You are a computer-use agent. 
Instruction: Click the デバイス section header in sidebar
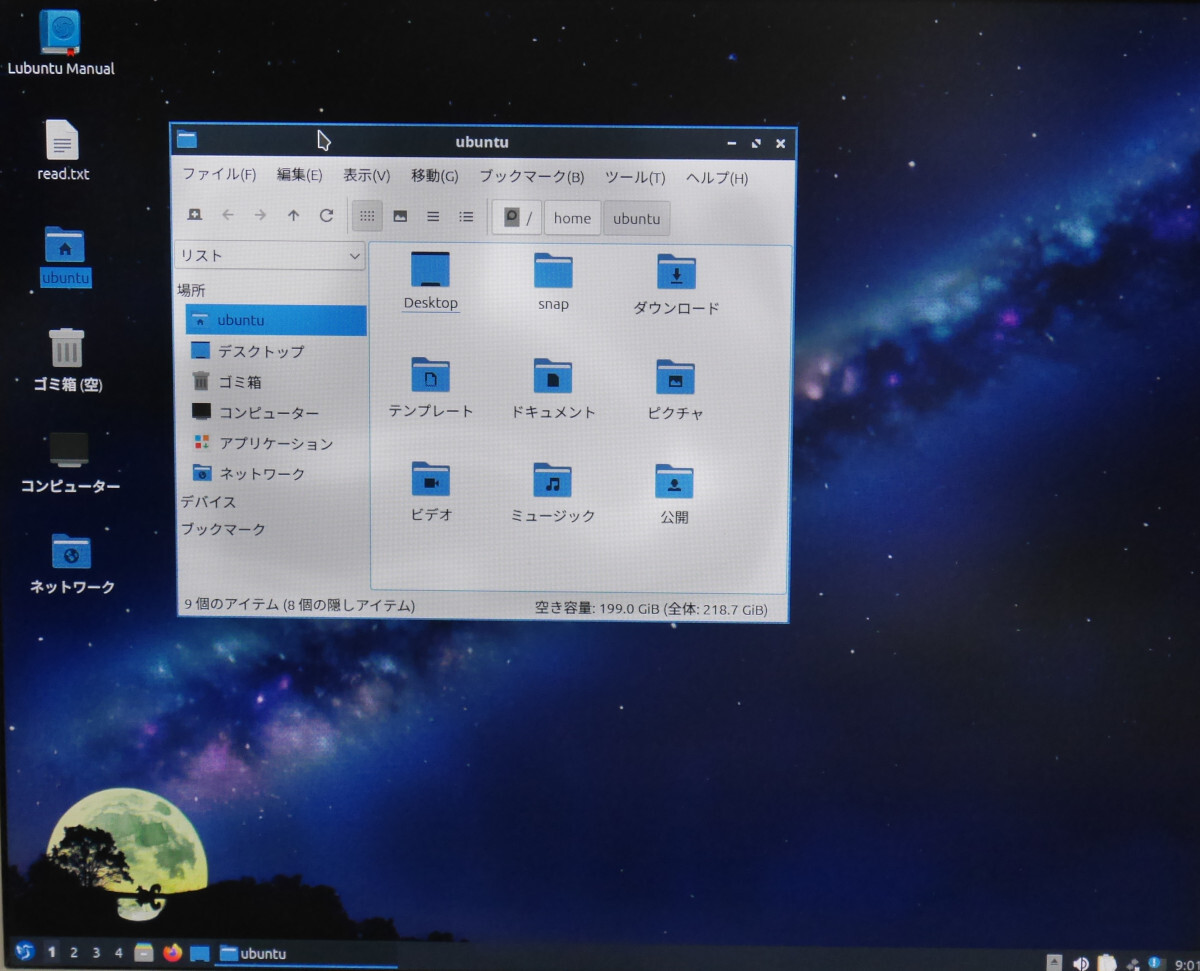click(208, 502)
